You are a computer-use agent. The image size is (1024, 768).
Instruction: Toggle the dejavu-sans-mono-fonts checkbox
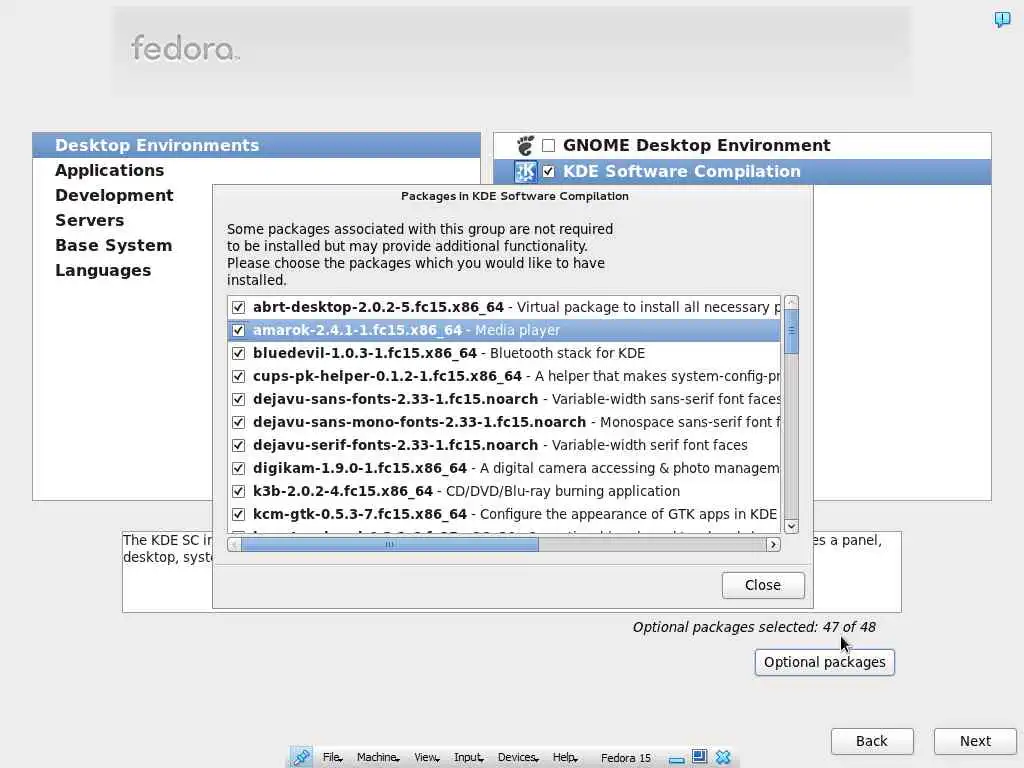tap(238, 422)
